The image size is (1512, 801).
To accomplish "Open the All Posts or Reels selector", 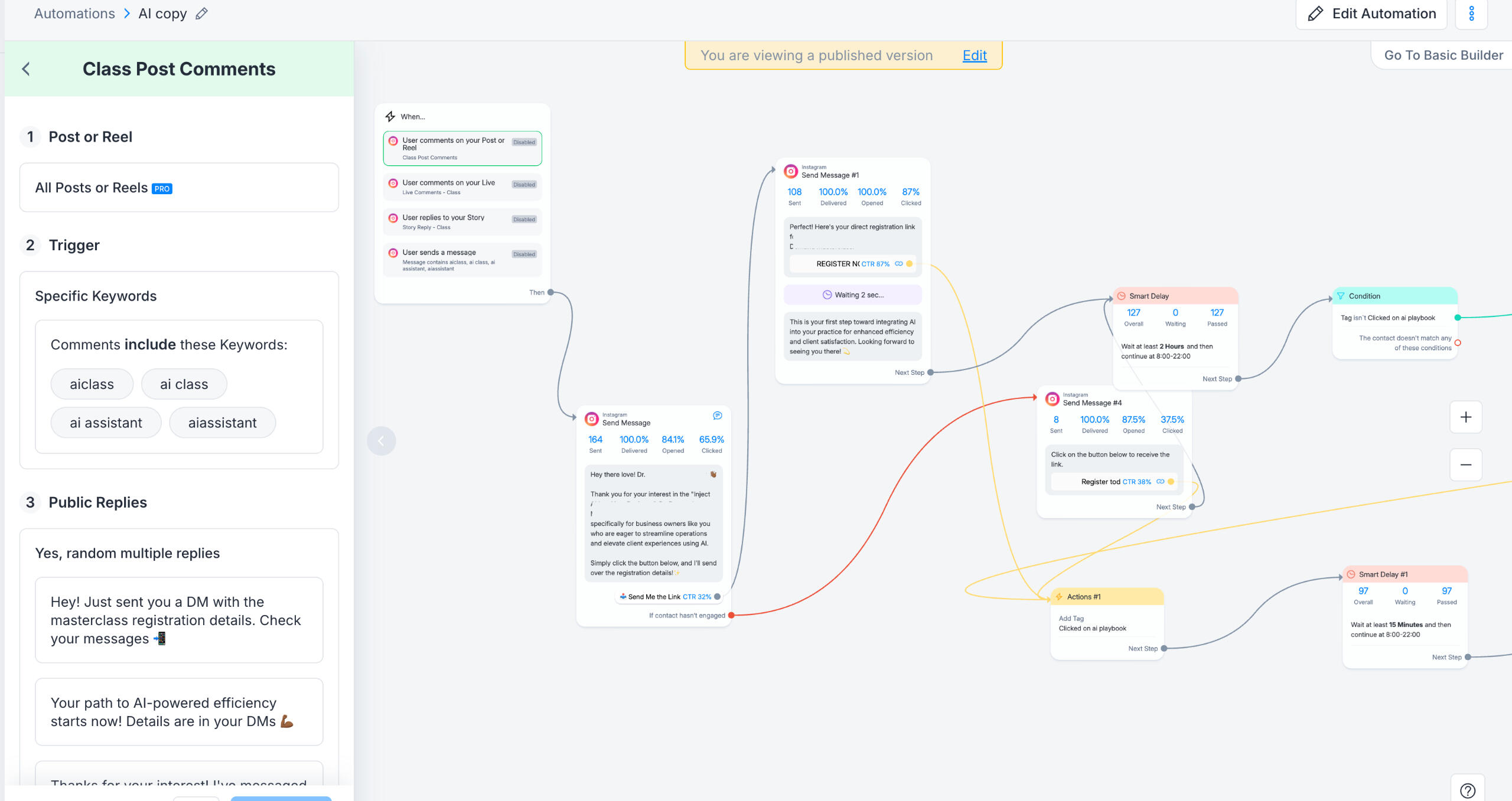I will pos(179,188).
